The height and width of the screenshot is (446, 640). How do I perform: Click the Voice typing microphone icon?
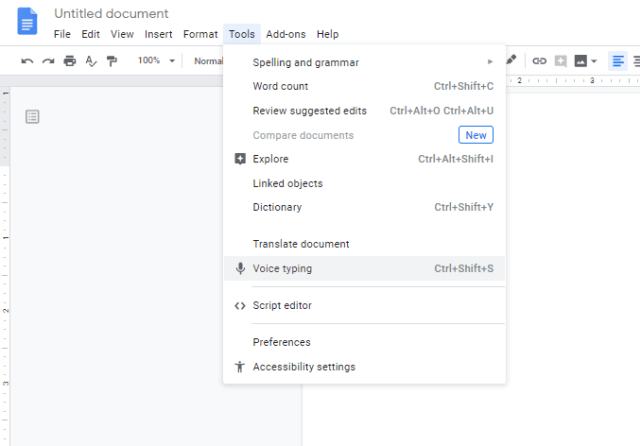pos(240,268)
